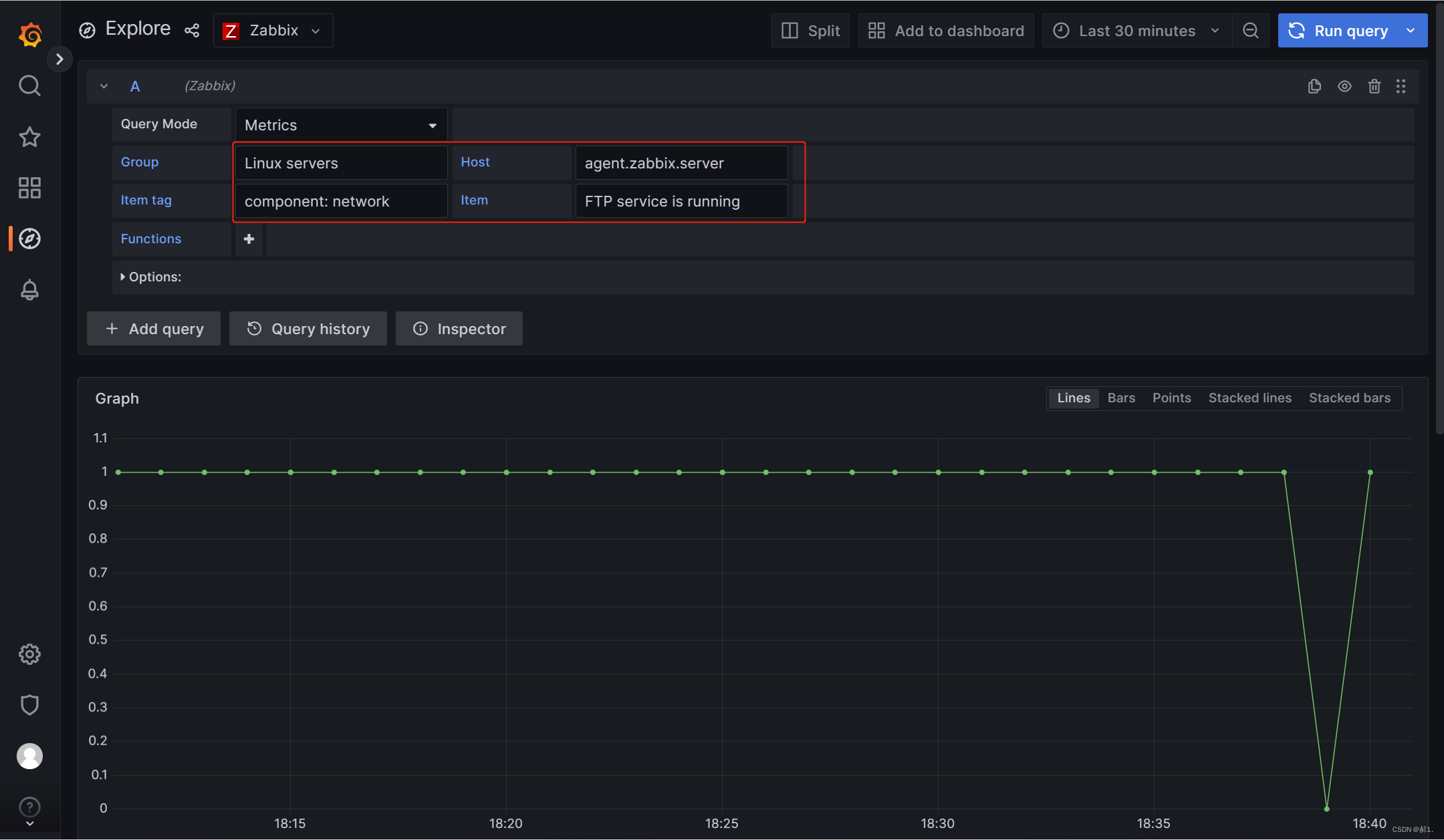
Task: Open the Alerting bell icon in sidebar
Action: pos(29,290)
